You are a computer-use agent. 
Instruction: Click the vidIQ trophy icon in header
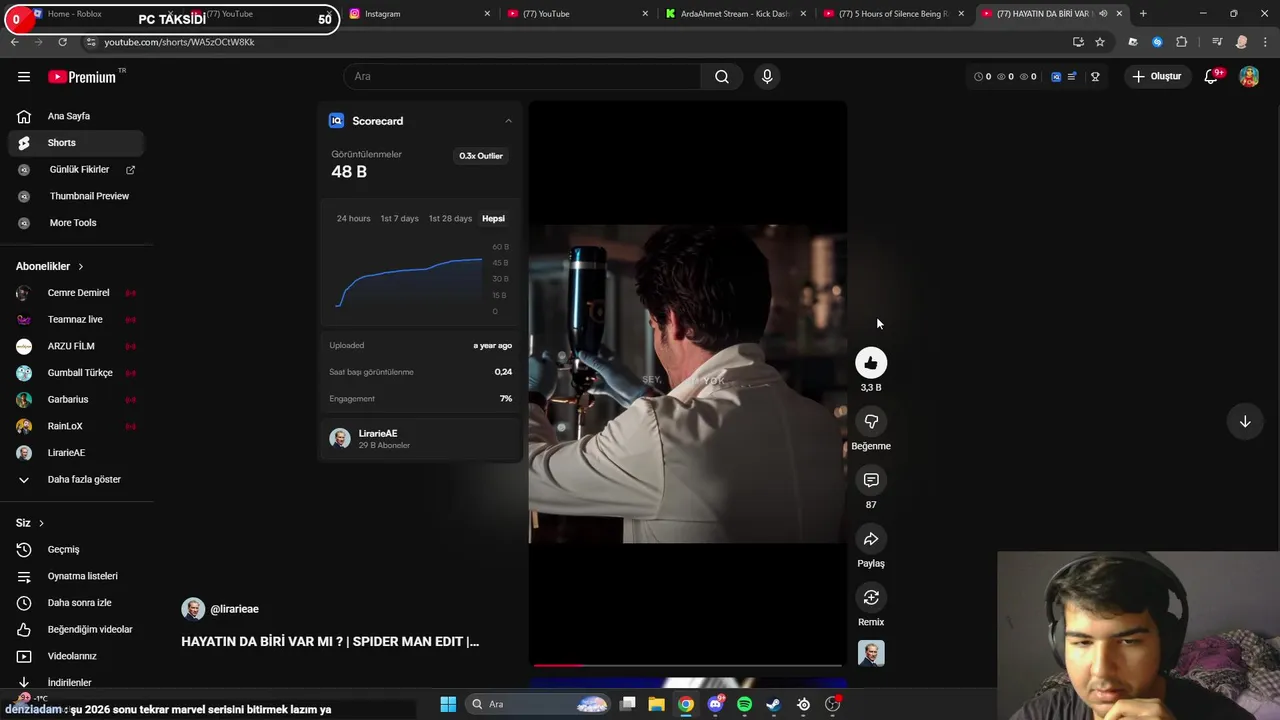tap(1095, 76)
